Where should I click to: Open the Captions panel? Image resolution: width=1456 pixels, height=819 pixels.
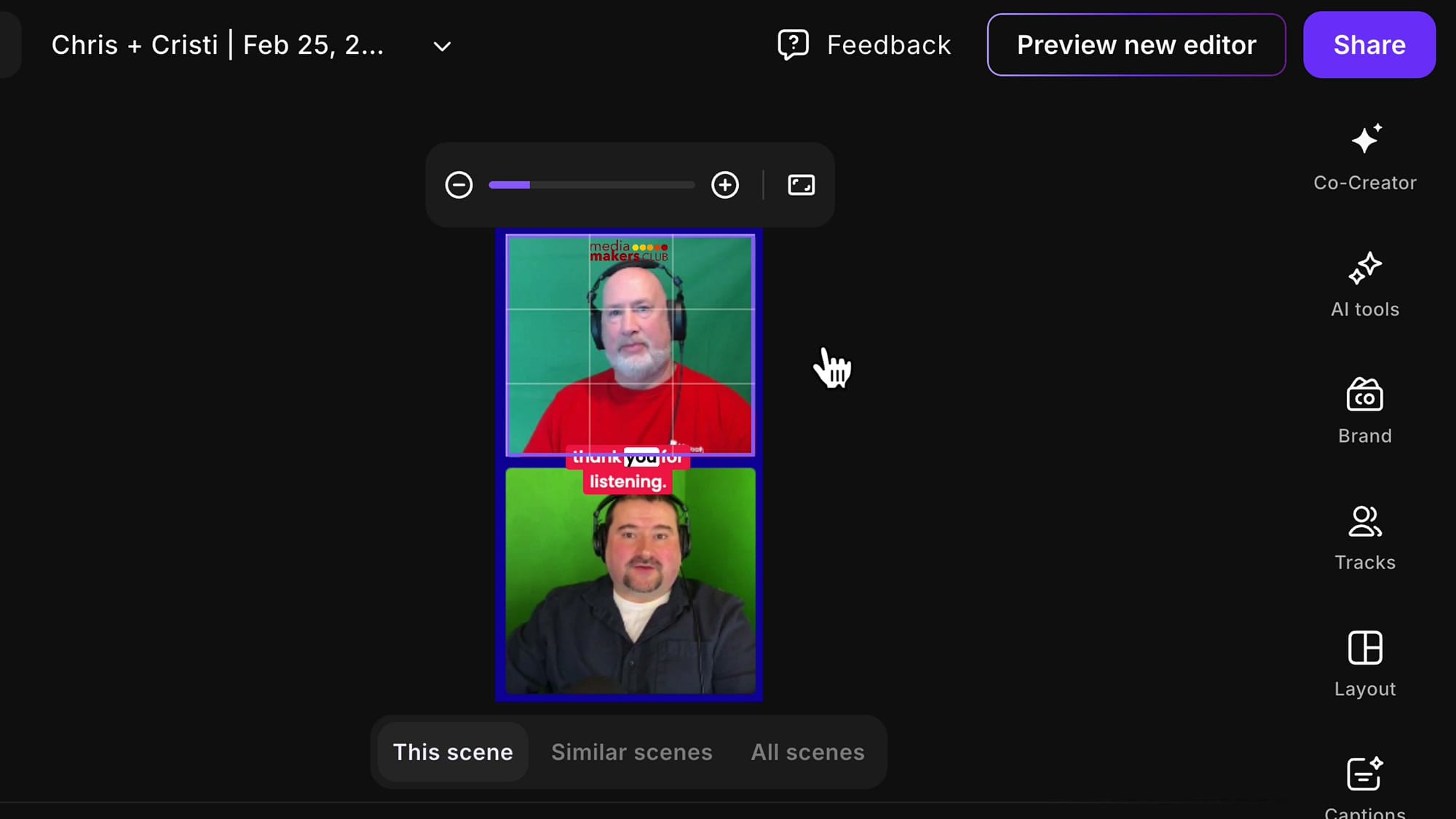click(x=1364, y=775)
